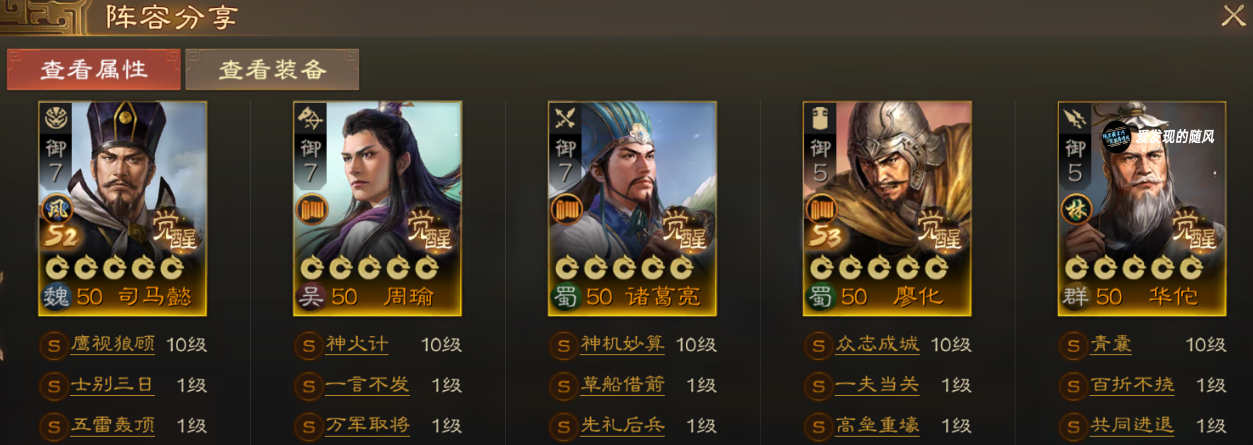
Task: Click the 群 faction badge on 华佗's card
Action: coord(1075,296)
